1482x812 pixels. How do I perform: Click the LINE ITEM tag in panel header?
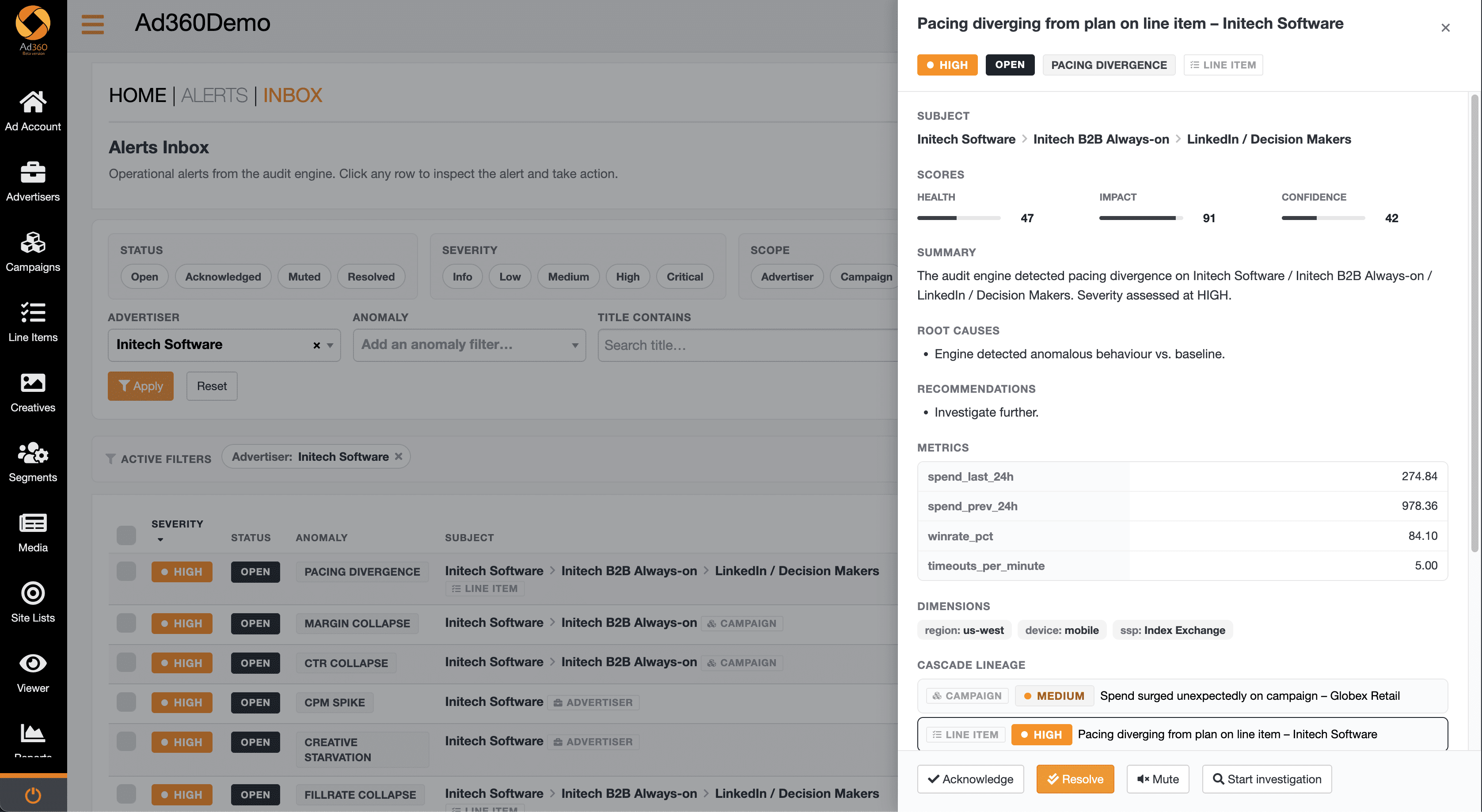pyautogui.click(x=1223, y=65)
